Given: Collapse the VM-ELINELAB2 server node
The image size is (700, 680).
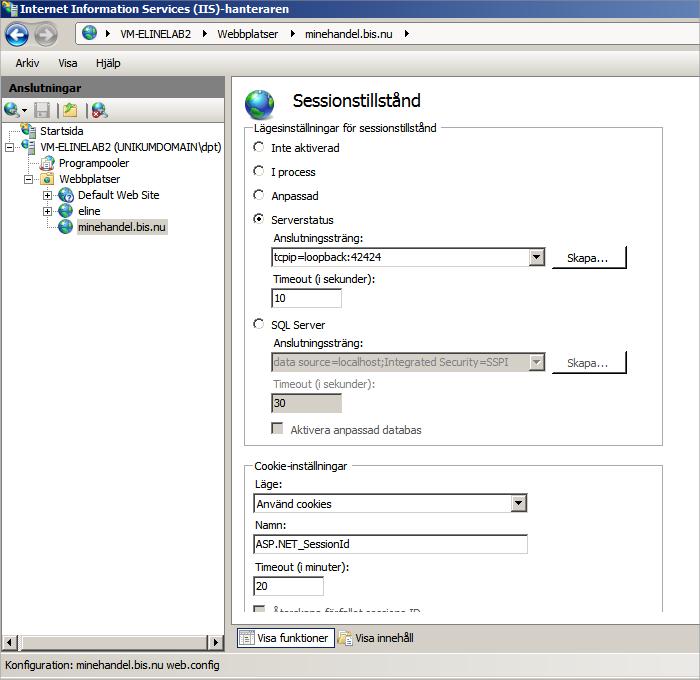Looking at the screenshot, I should point(9,147).
